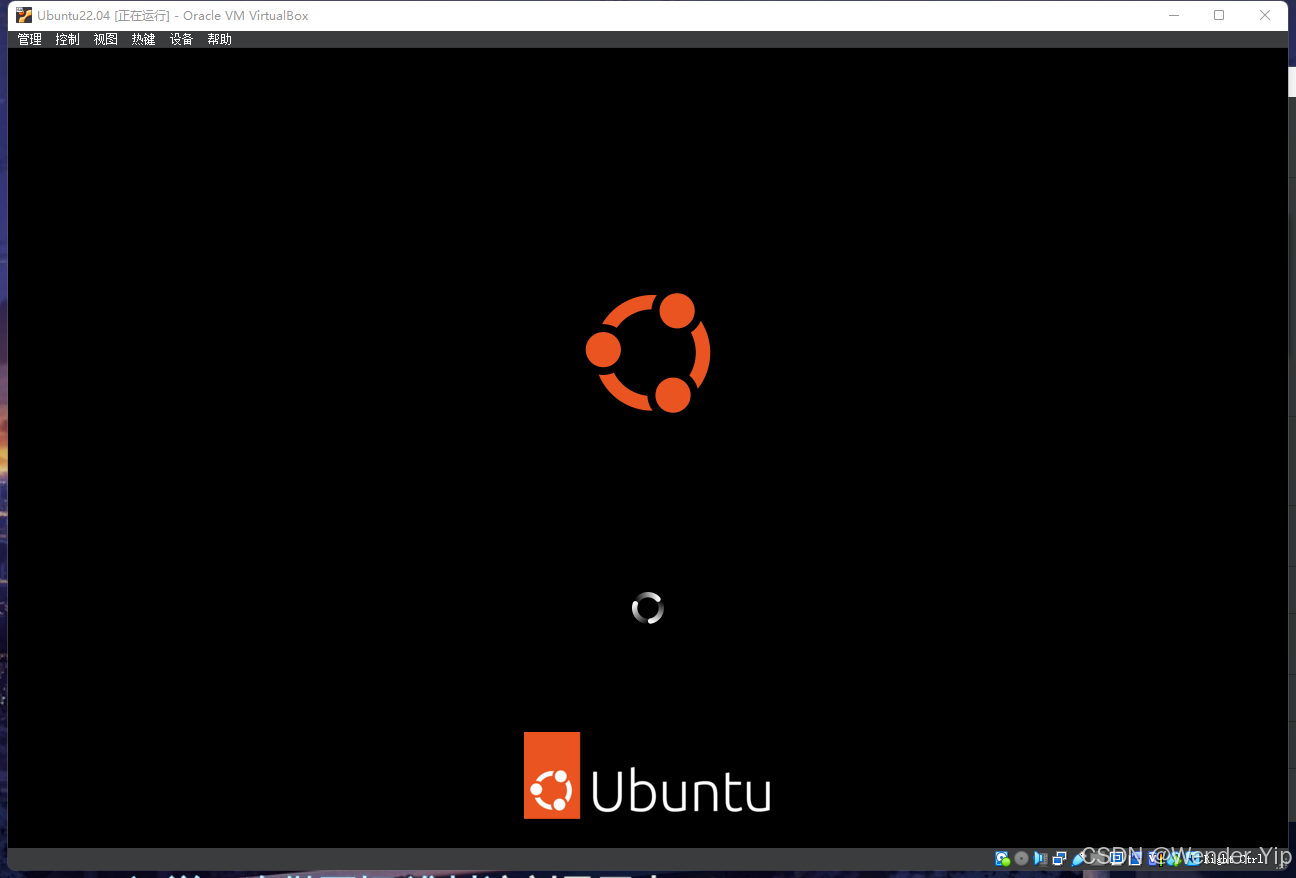Click the network adapter status icon

coord(1059,858)
